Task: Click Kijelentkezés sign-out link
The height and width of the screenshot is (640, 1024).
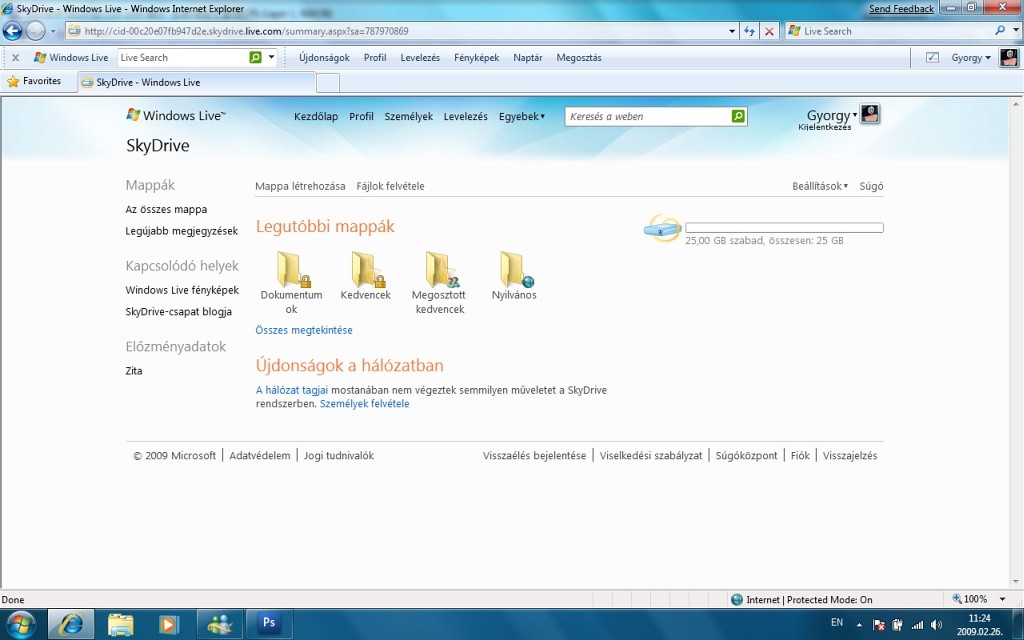Action: (x=825, y=127)
